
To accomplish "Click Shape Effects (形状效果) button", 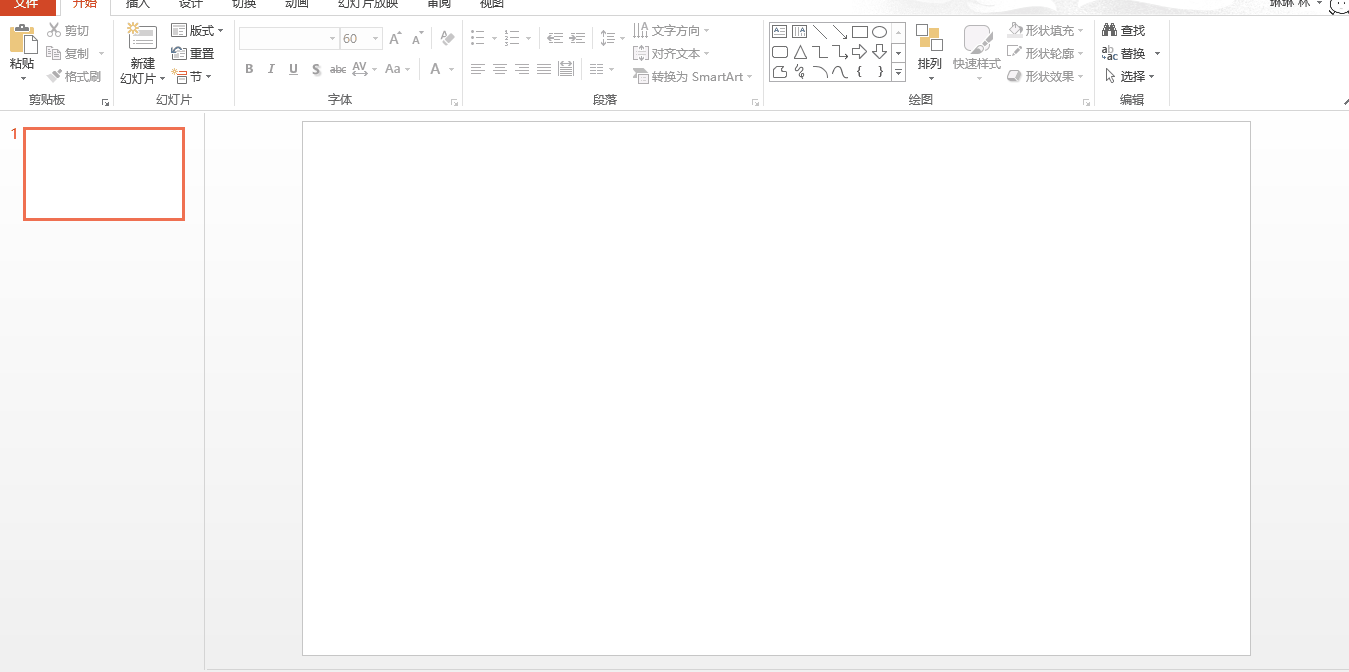I will (1045, 76).
